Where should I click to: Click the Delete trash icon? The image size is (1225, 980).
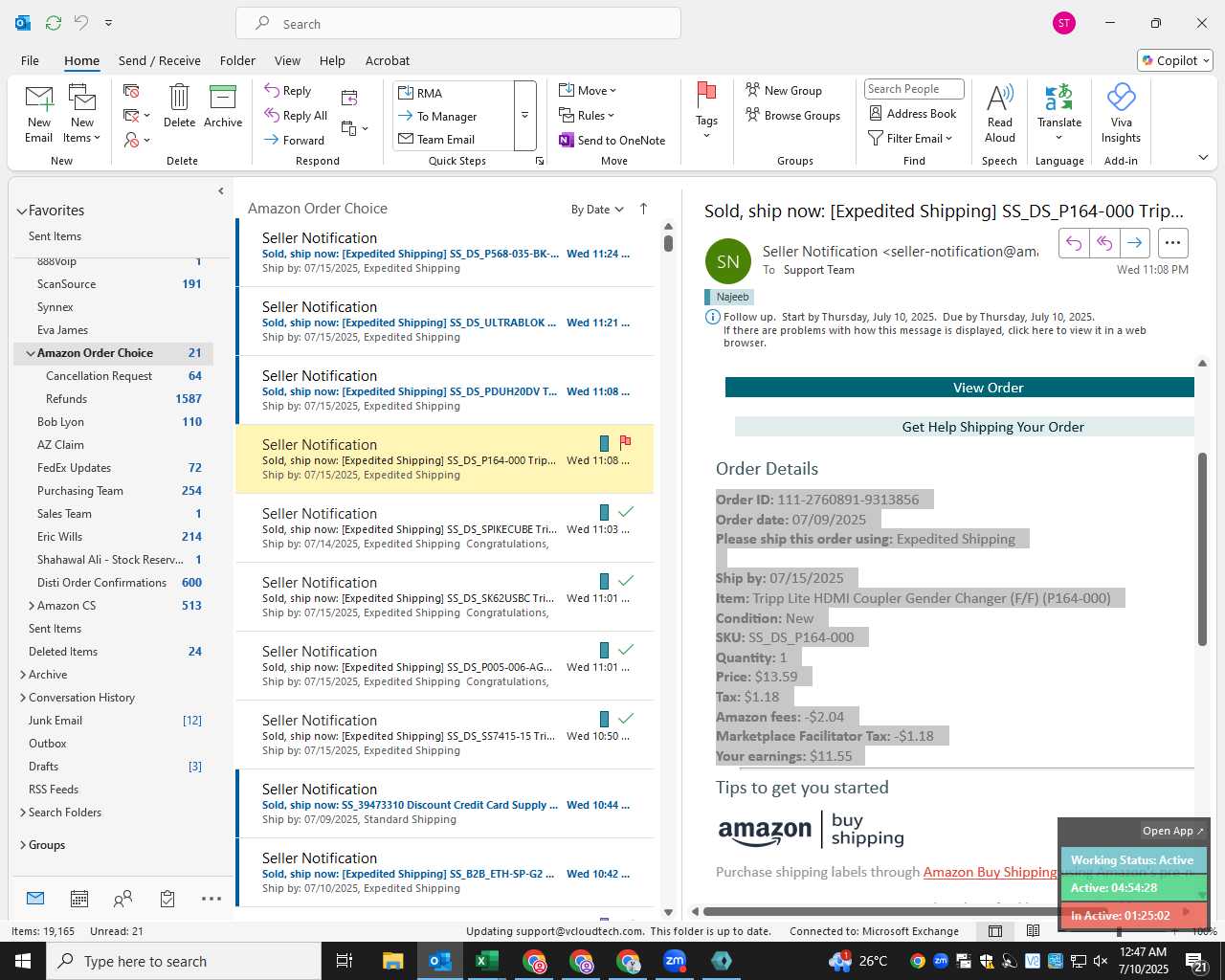click(179, 105)
